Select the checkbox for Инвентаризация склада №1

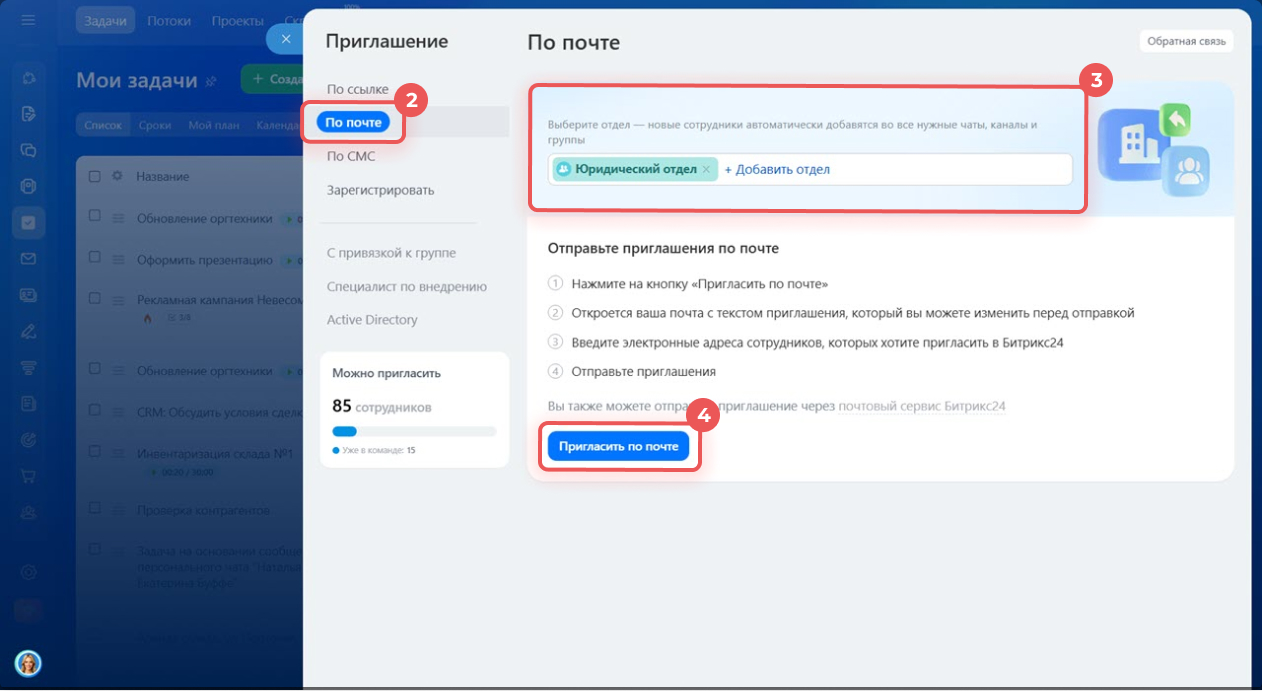coord(95,454)
